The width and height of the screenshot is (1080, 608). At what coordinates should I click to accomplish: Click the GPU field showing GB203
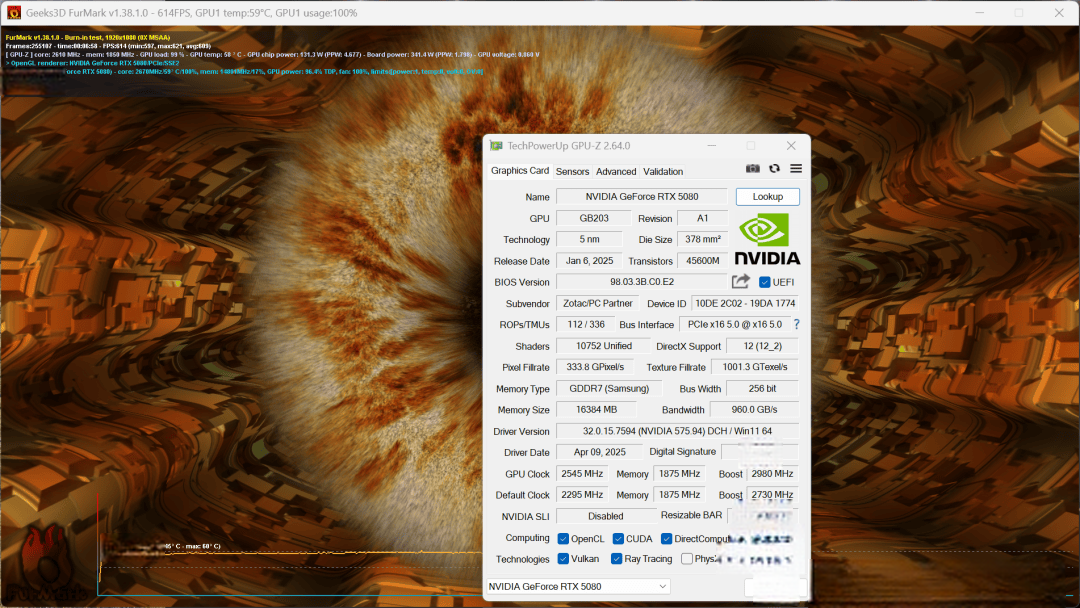coord(594,218)
